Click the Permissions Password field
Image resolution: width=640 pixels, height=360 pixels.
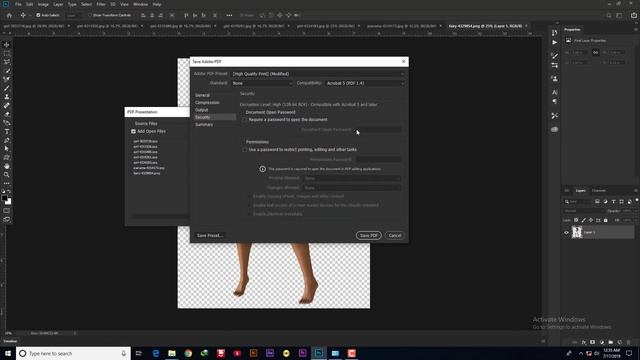pyautogui.click(x=378, y=160)
